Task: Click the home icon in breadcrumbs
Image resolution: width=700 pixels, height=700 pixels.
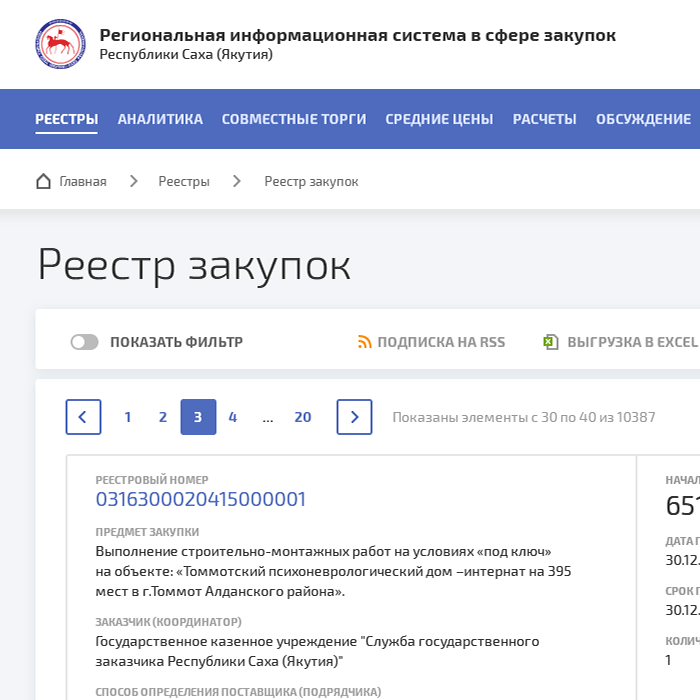Action: click(43, 181)
